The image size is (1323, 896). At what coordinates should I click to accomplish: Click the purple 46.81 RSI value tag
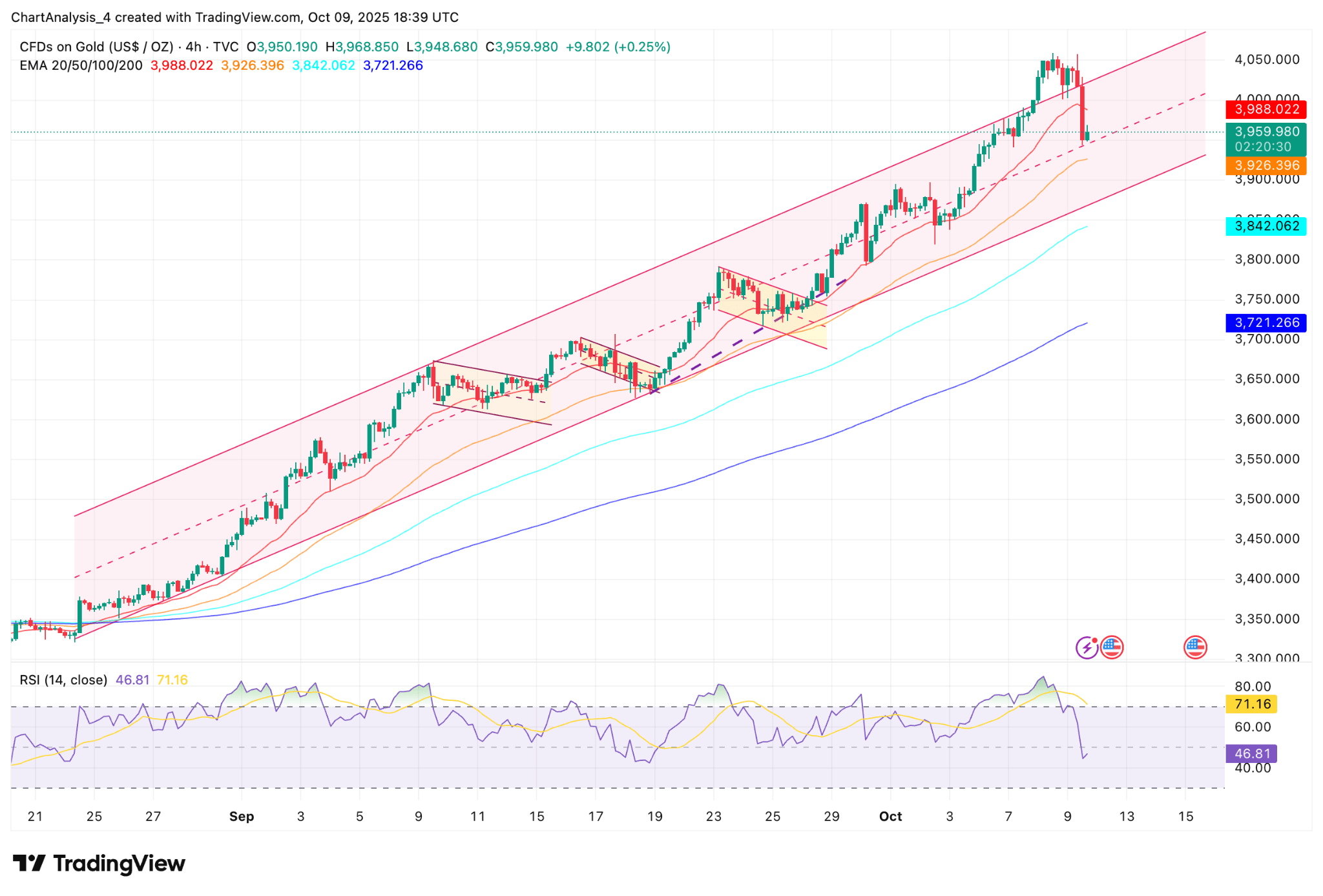[x=1251, y=753]
